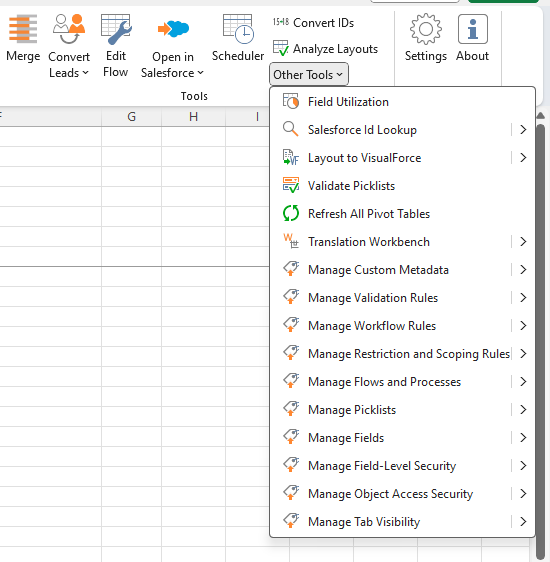Expand the Salesforce Id Lookup submenu arrow
This screenshot has height=562, width=550.
pos(523,129)
